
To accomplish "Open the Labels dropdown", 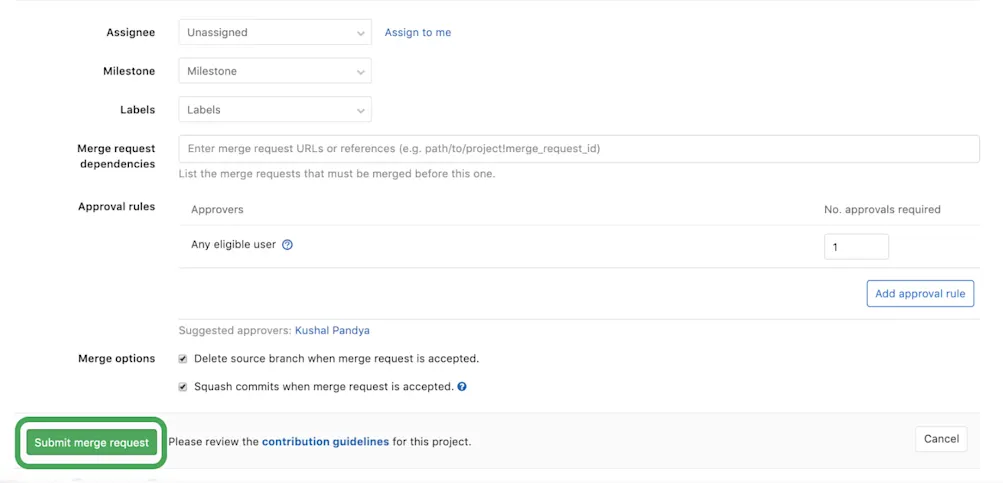I will pyautogui.click(x=275, y=109).
